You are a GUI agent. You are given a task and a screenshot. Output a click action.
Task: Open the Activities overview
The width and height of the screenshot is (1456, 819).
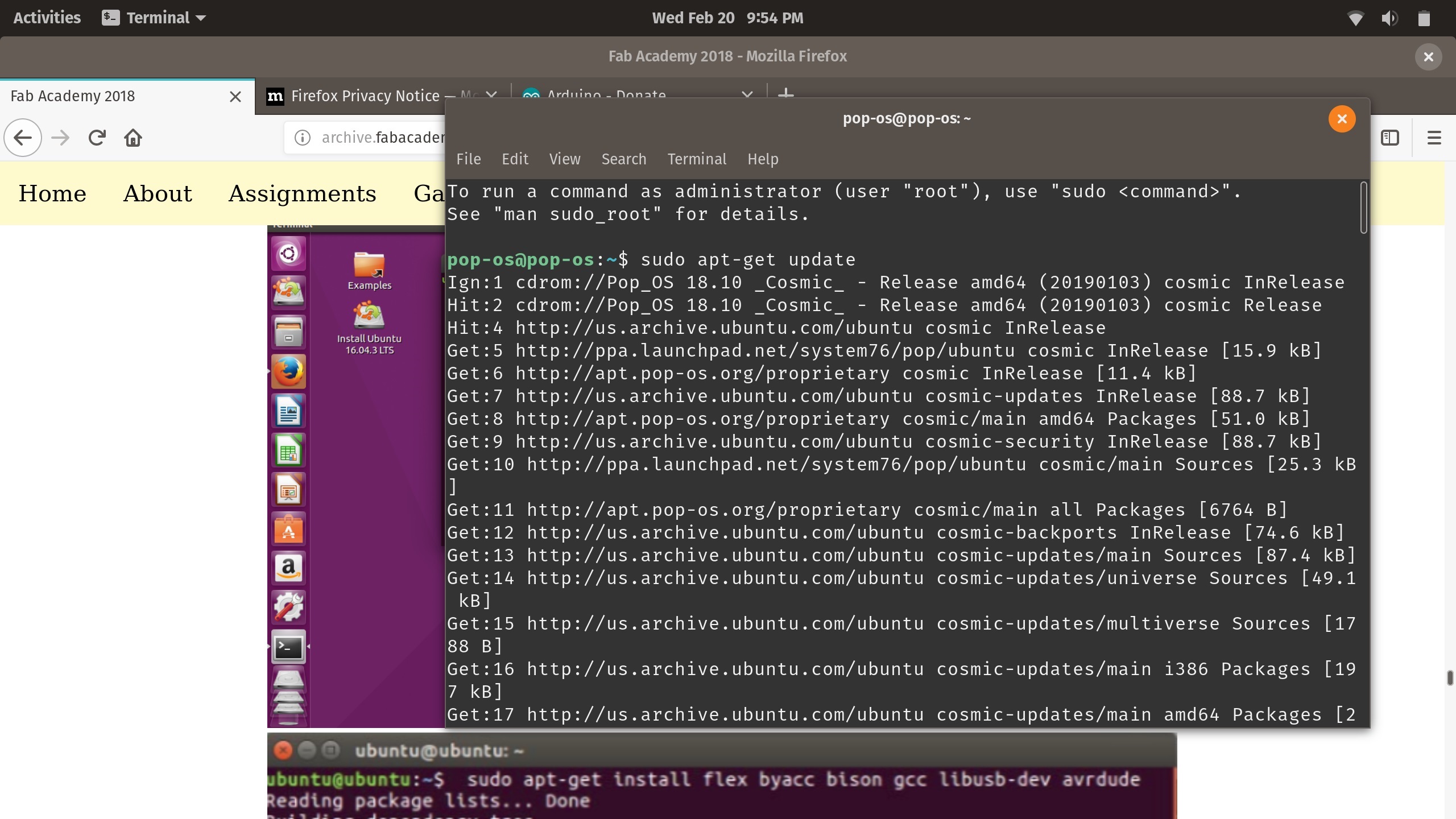click(x=47, y=18)
